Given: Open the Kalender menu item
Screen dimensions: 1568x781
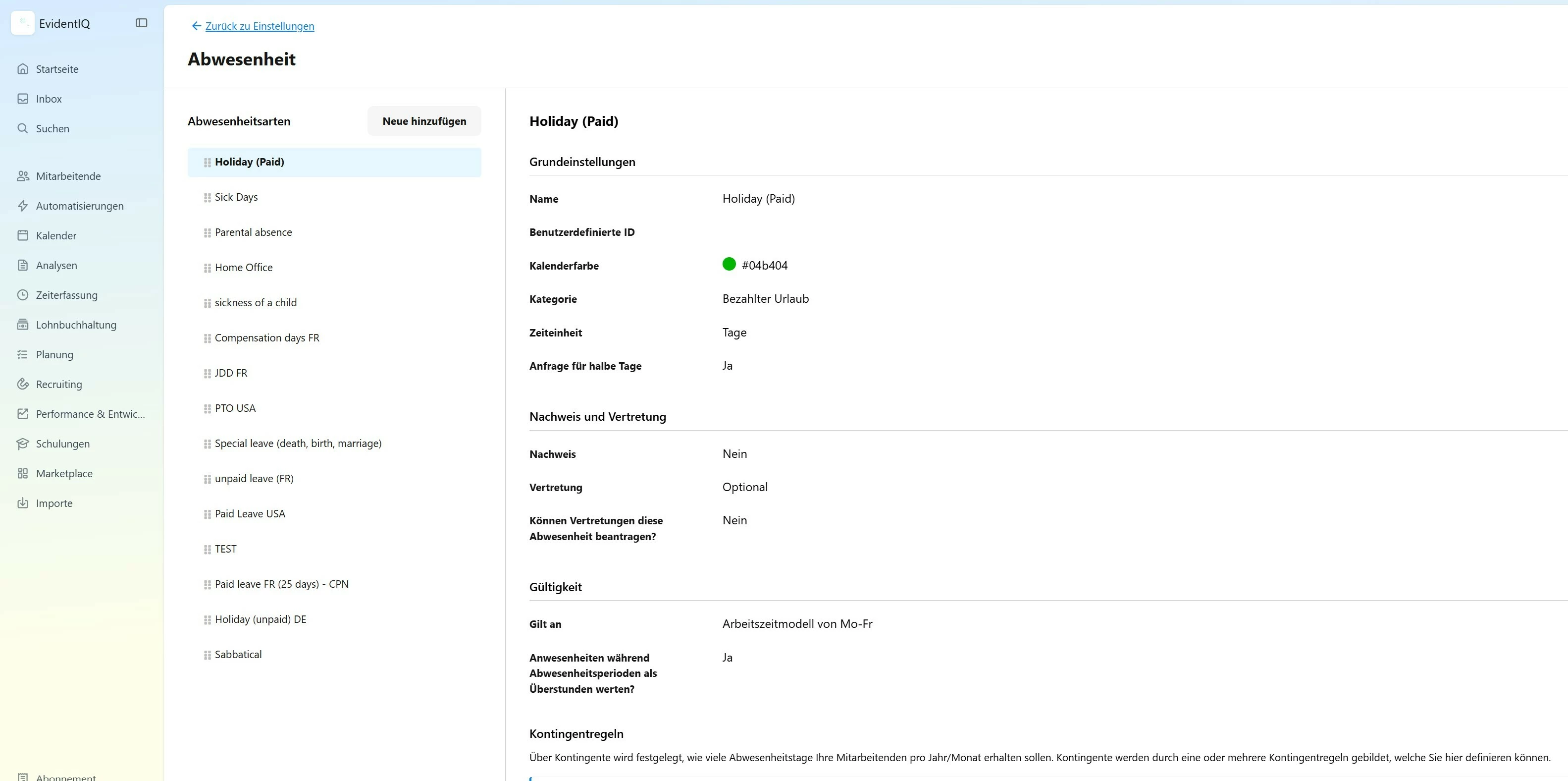Looking at the screenshot, I should point(56,236).
